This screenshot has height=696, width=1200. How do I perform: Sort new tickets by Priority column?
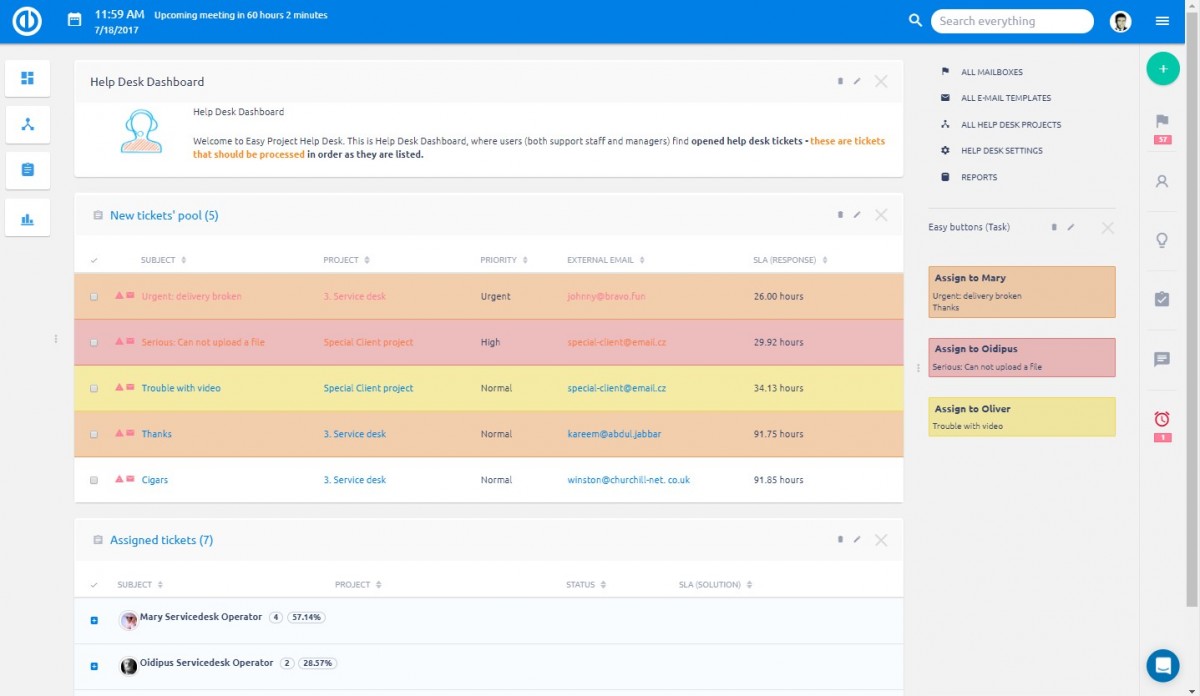tap(497, 260)
